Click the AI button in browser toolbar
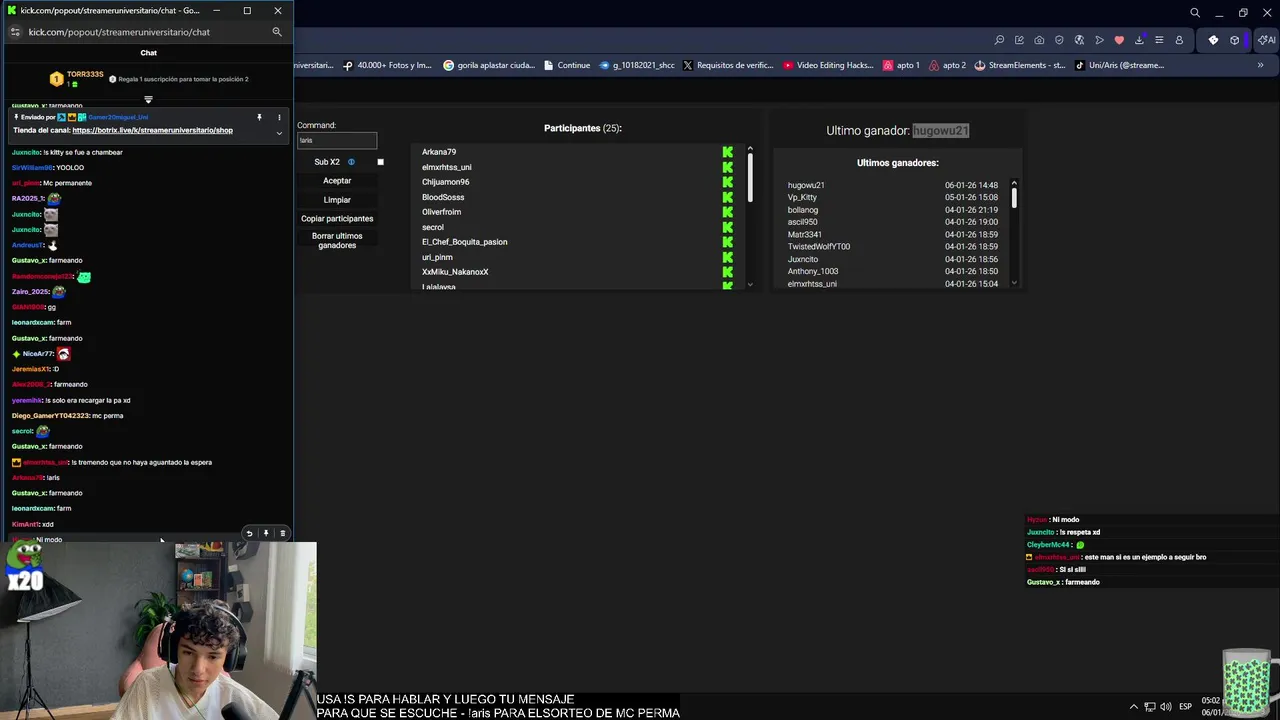Screen dimensions: 1280x720 point(1267,40)
